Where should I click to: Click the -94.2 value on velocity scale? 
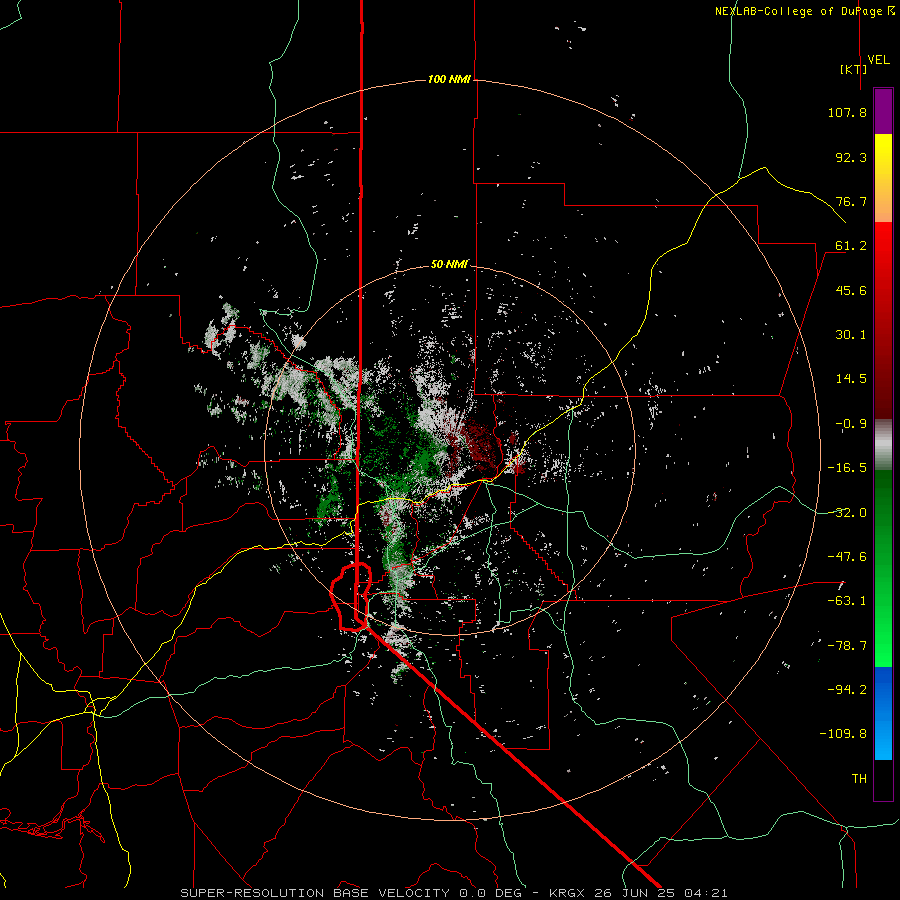tap(847, 690)
